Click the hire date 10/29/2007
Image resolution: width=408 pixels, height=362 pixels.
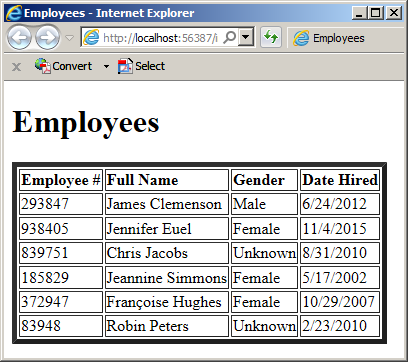coord(340,302)
